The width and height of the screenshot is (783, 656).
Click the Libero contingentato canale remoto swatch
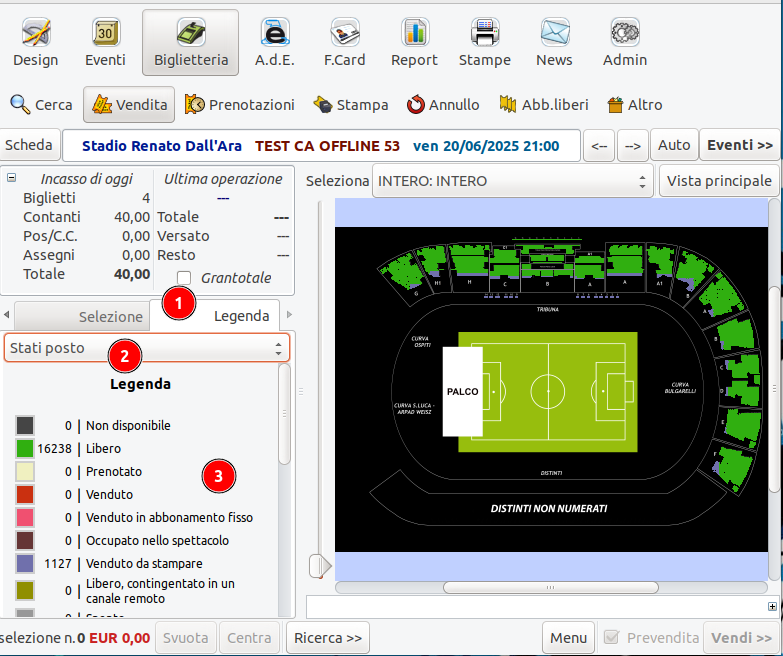click(25, 591)
